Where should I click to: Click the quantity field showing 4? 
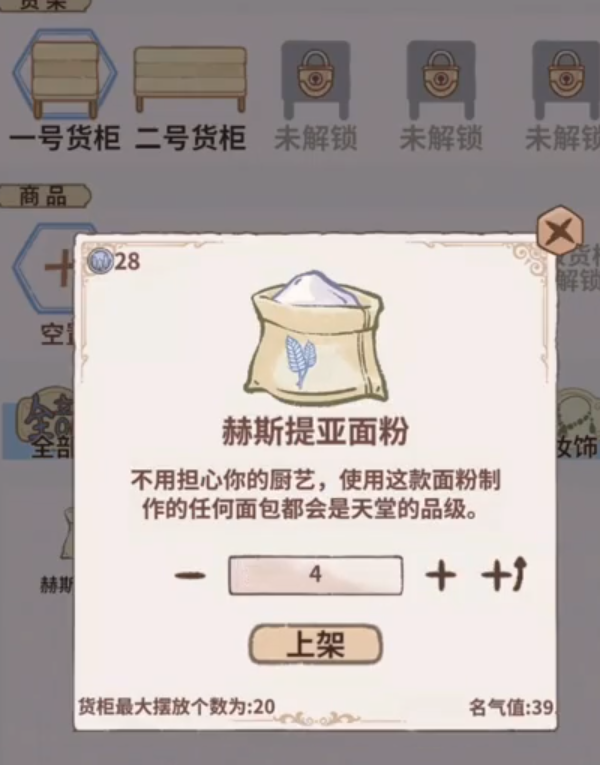tap(316, 575)
